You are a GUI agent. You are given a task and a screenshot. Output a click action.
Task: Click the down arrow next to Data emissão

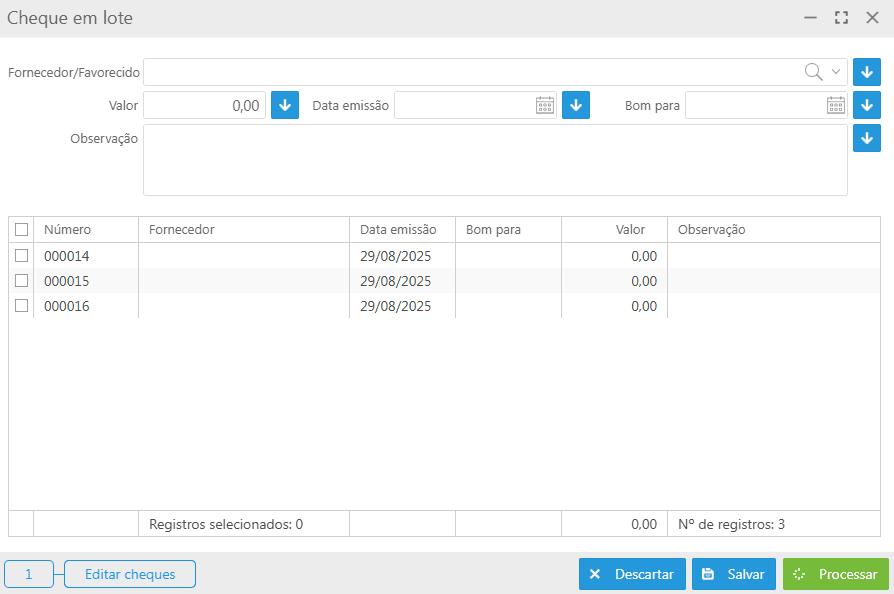coord(576,105)
